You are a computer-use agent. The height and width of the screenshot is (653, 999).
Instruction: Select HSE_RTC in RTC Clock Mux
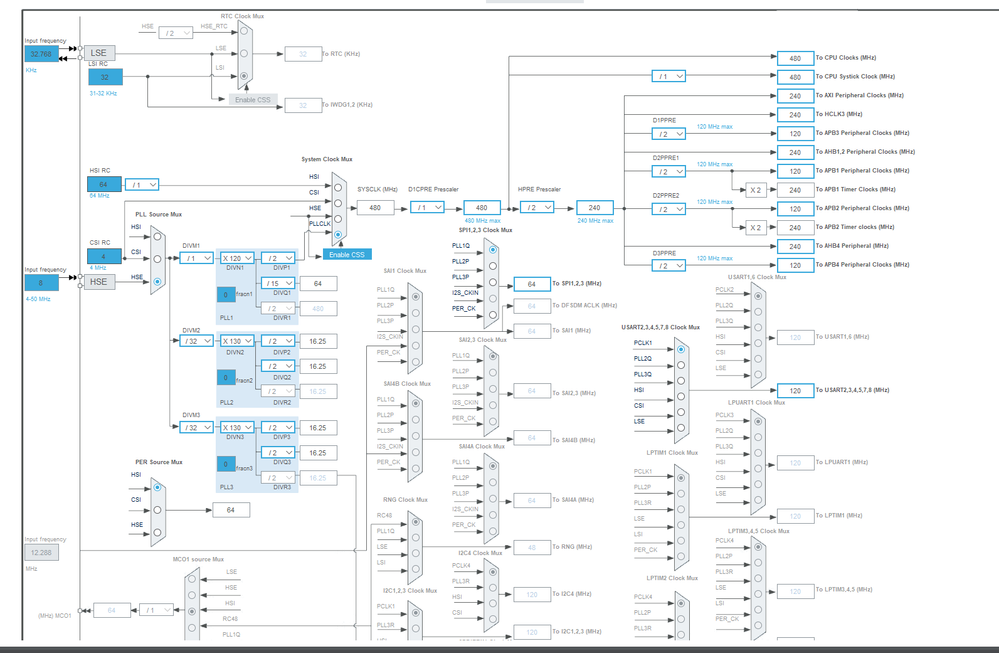(x=243, y=31)
